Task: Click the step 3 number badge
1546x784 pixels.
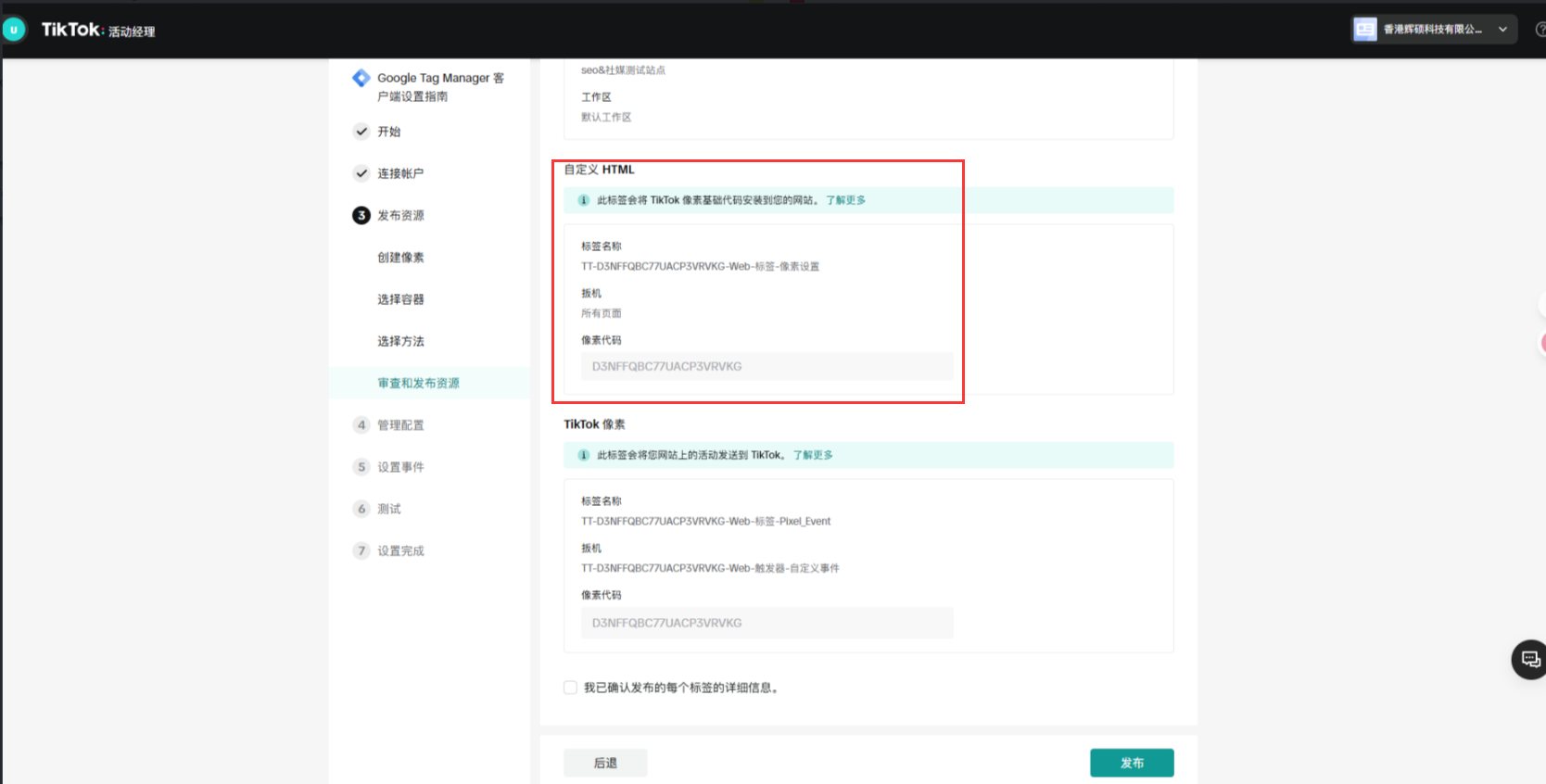Action: 361,216
